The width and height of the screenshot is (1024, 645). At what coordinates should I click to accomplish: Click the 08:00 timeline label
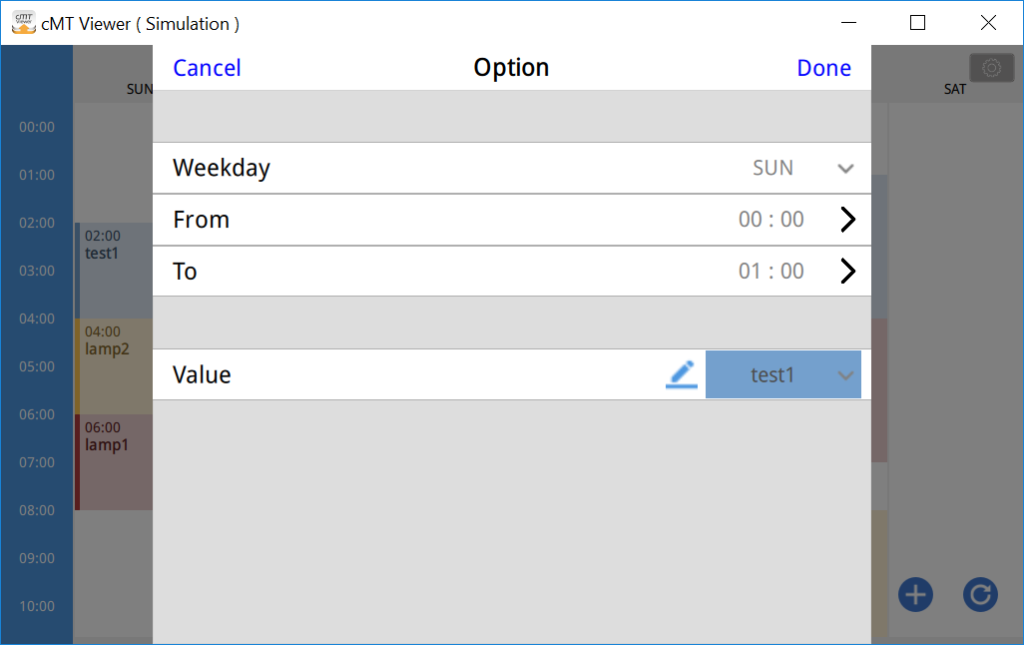37,510
